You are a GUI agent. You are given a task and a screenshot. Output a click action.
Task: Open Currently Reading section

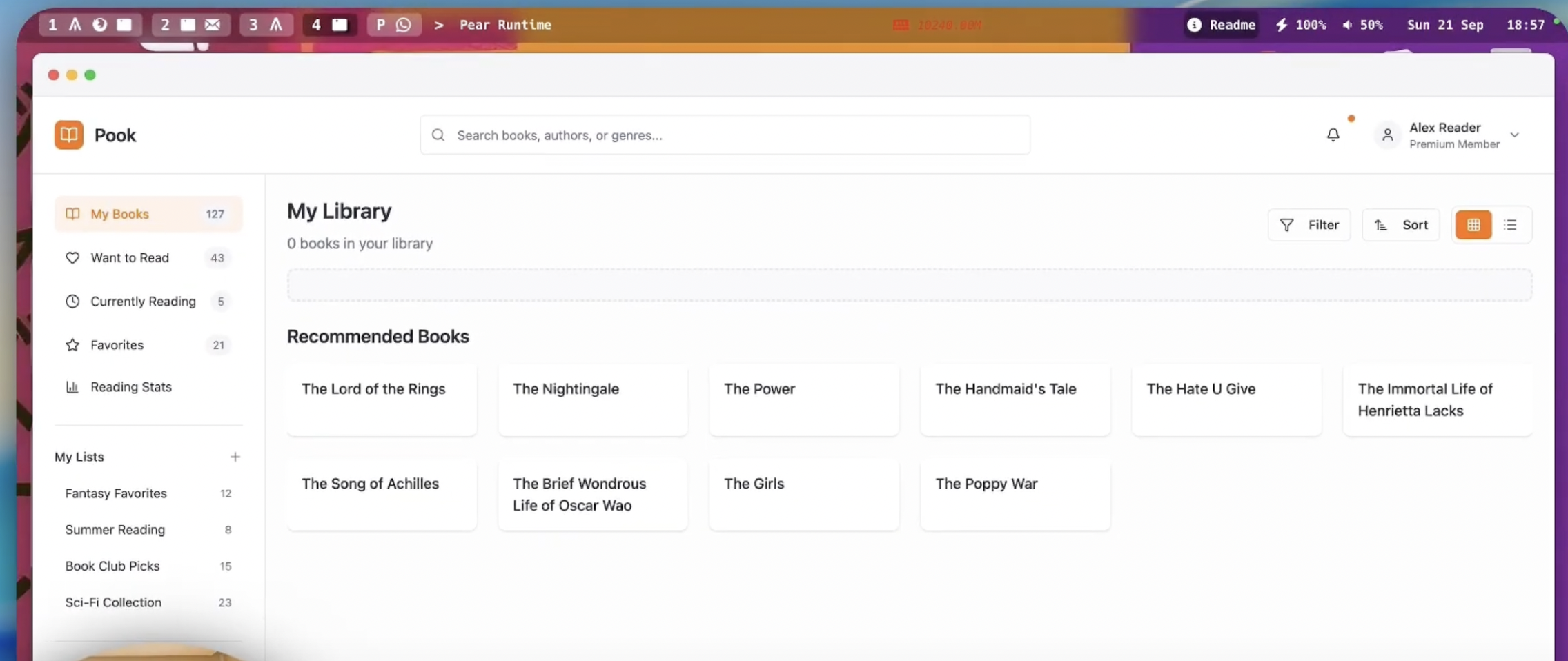point(143,302)
